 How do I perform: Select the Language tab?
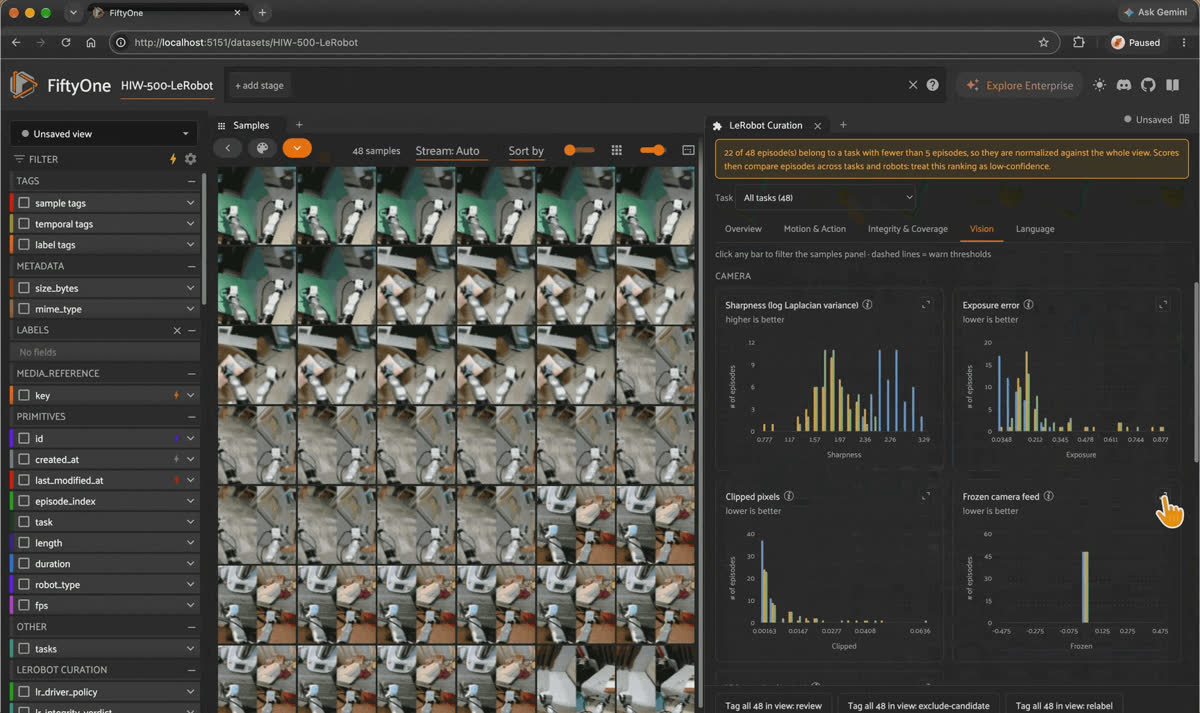(1035, 229)
